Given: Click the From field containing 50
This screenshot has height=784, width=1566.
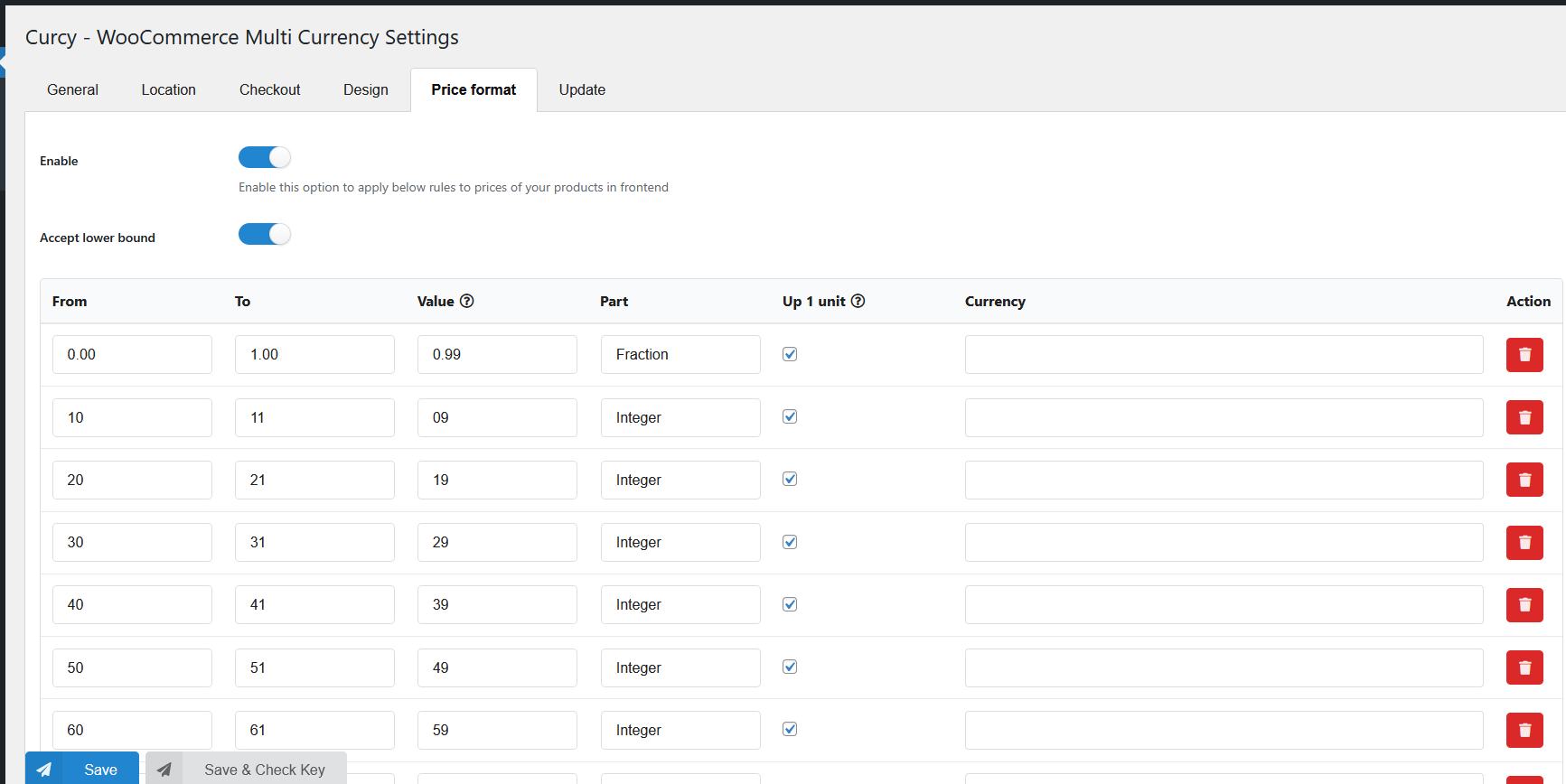Looking at the screenshot, I should click(x=132, y=667).
